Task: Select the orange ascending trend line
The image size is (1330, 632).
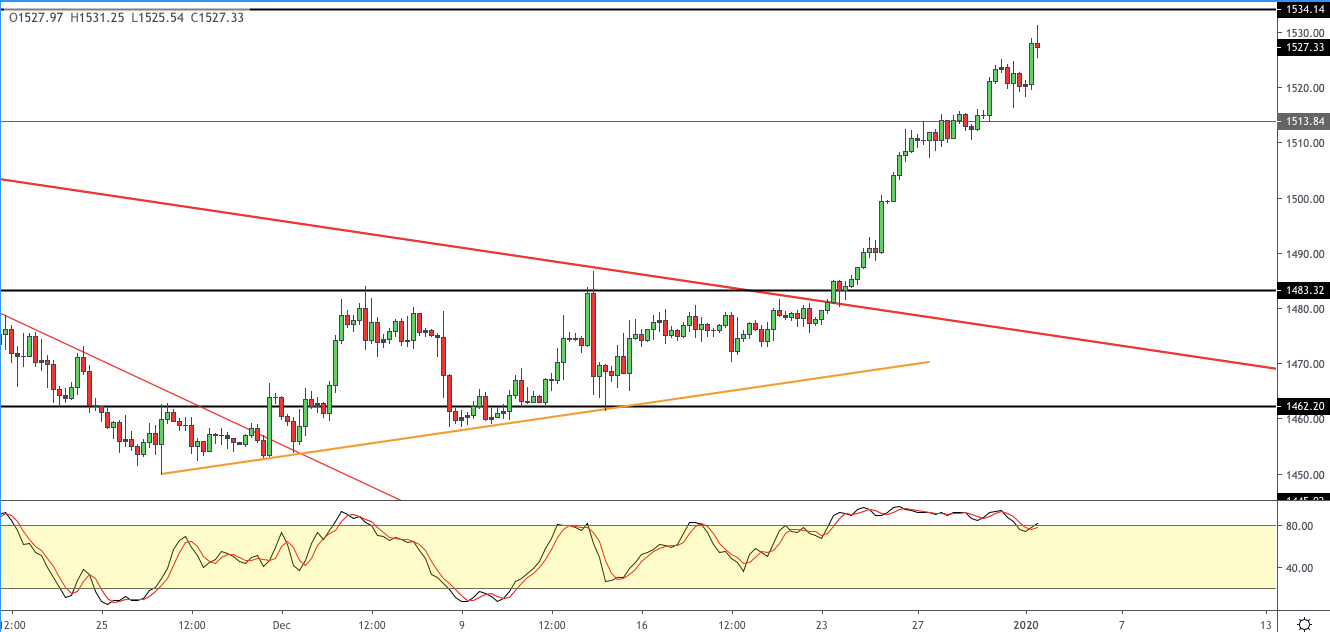Action: 545,418
